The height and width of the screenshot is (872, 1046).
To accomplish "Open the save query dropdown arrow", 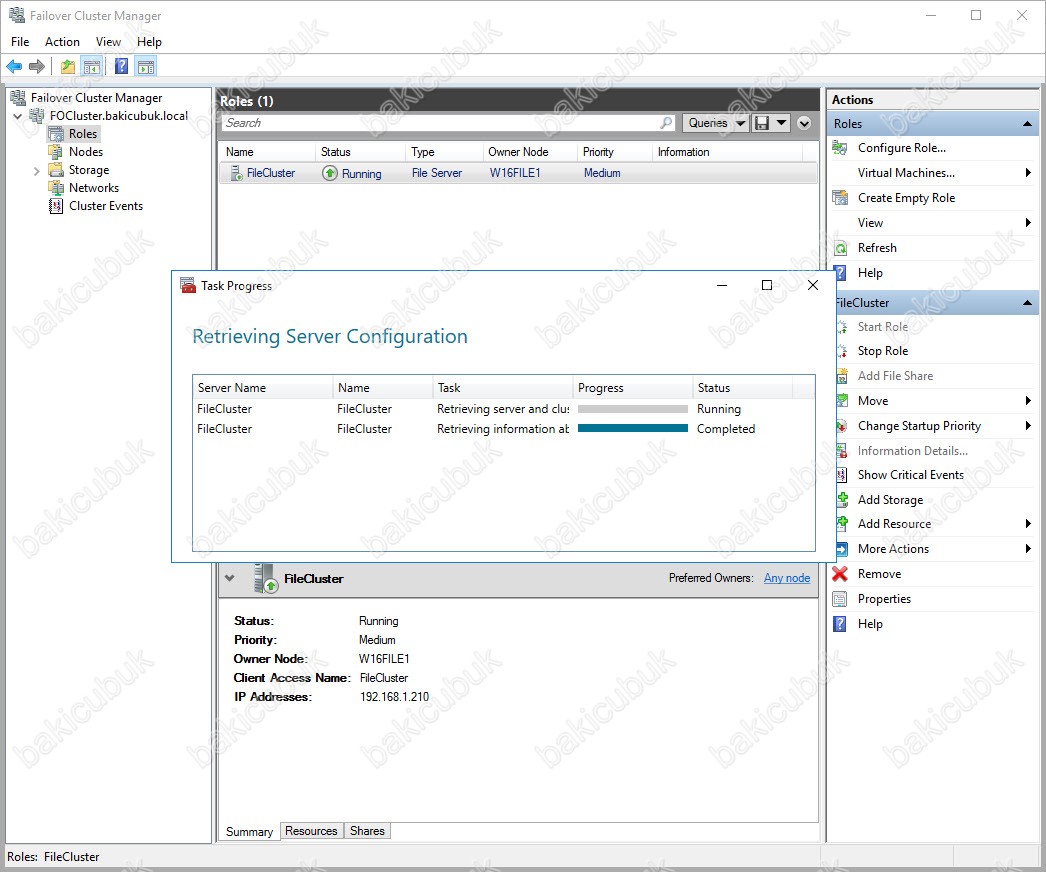I will click(781, 123).
